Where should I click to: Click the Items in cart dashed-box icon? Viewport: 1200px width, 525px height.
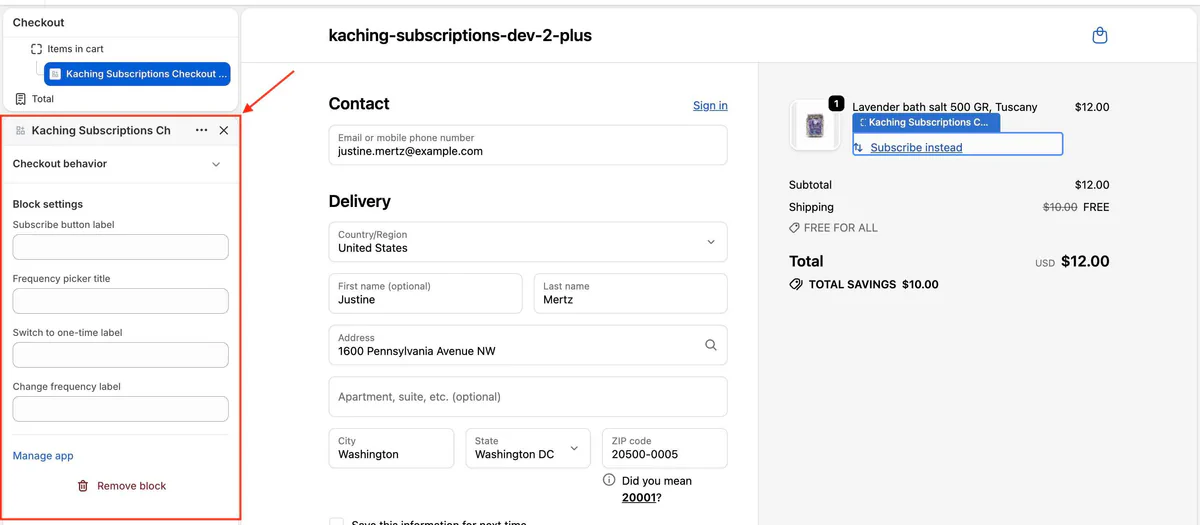pos(37,49)
